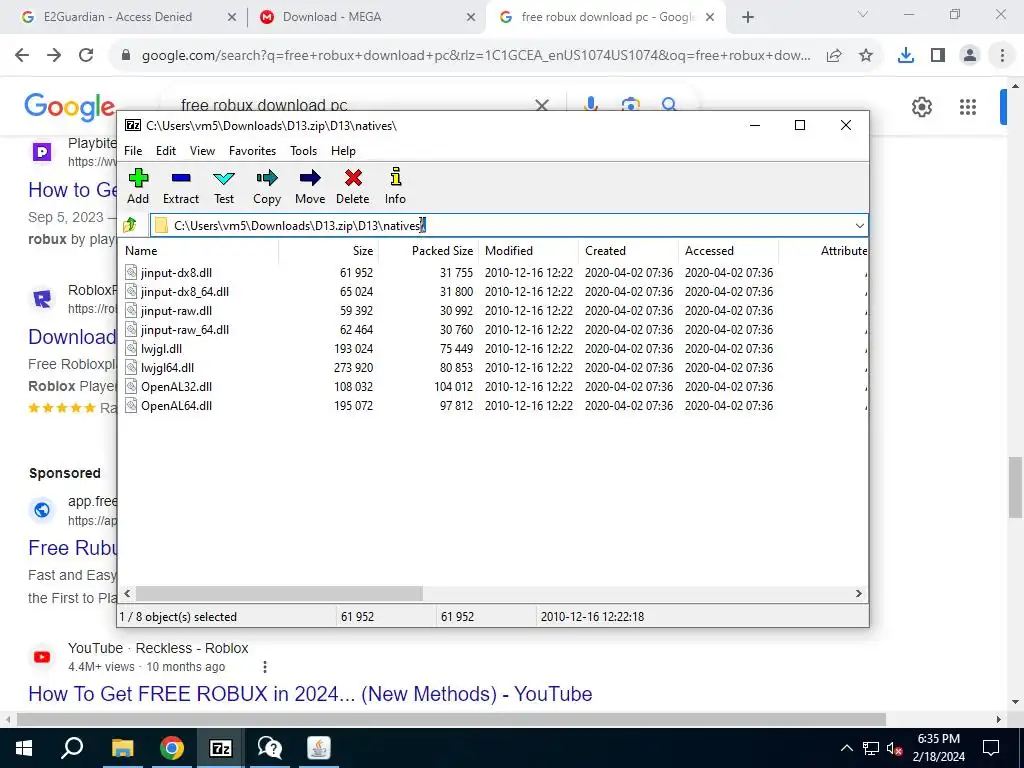Click the Copy toolbar icon
Image resolution: width=1024 pixels, height=768 pixels.
coord(266,186)
